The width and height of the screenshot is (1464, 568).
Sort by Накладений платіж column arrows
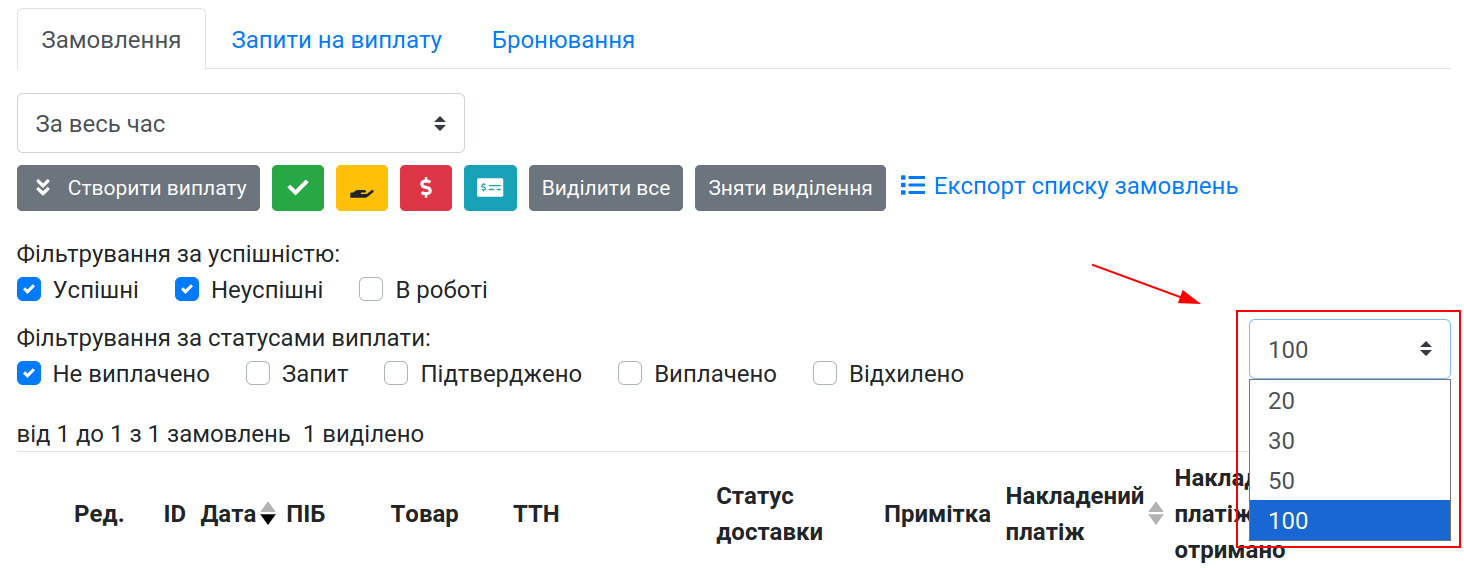tap(1156, 514)
